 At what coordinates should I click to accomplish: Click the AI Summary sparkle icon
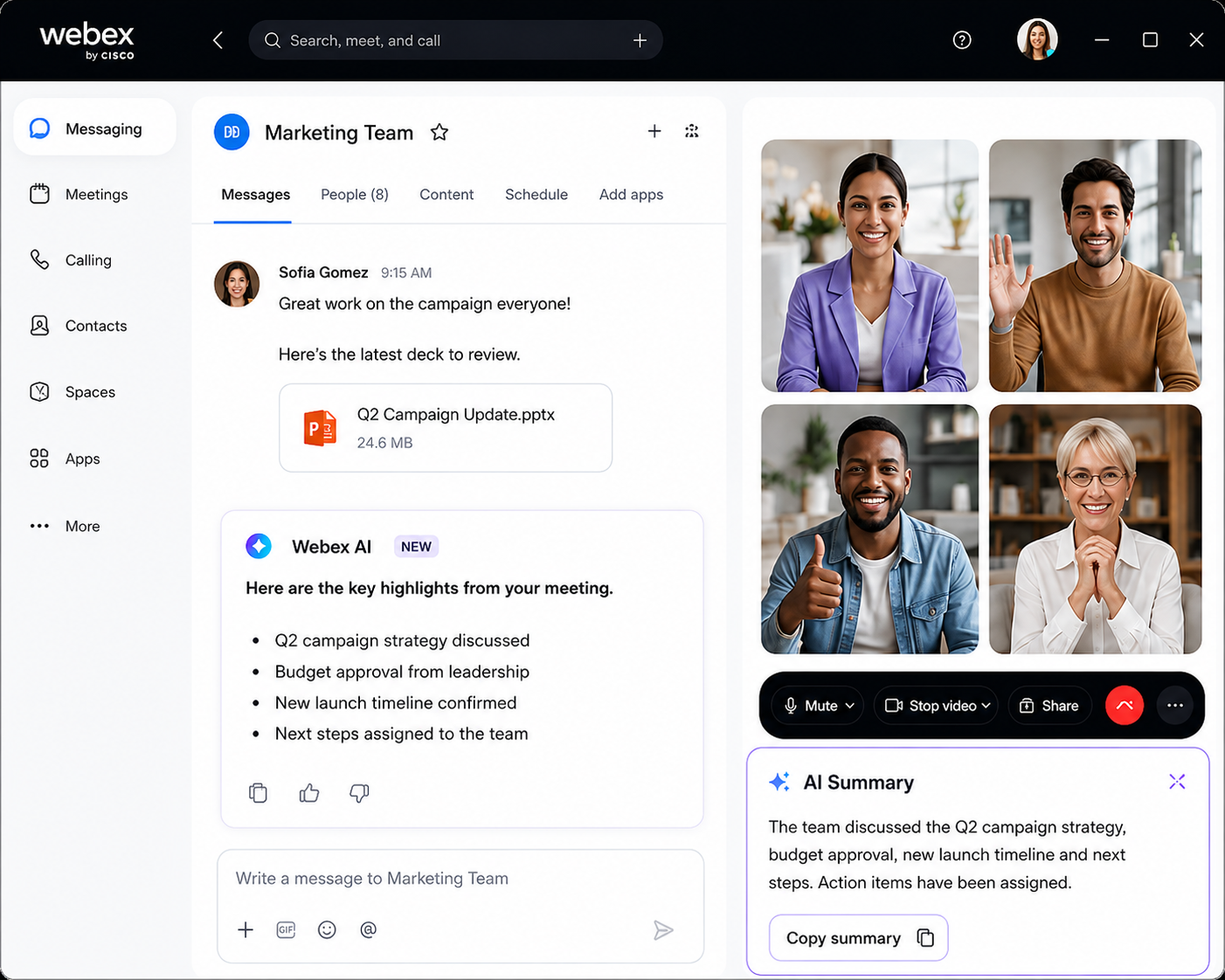point(779,782)
